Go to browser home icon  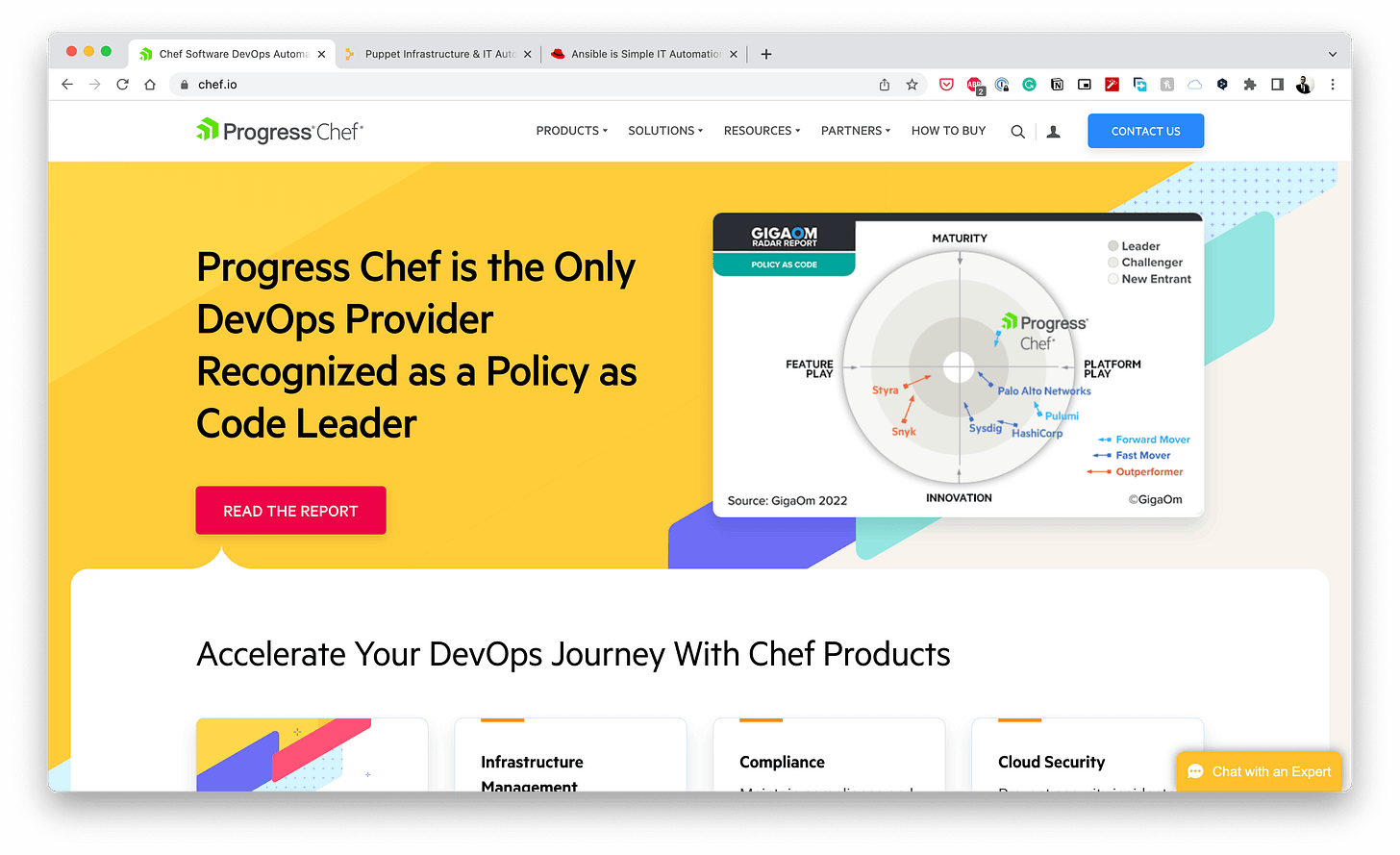point(150,85)
